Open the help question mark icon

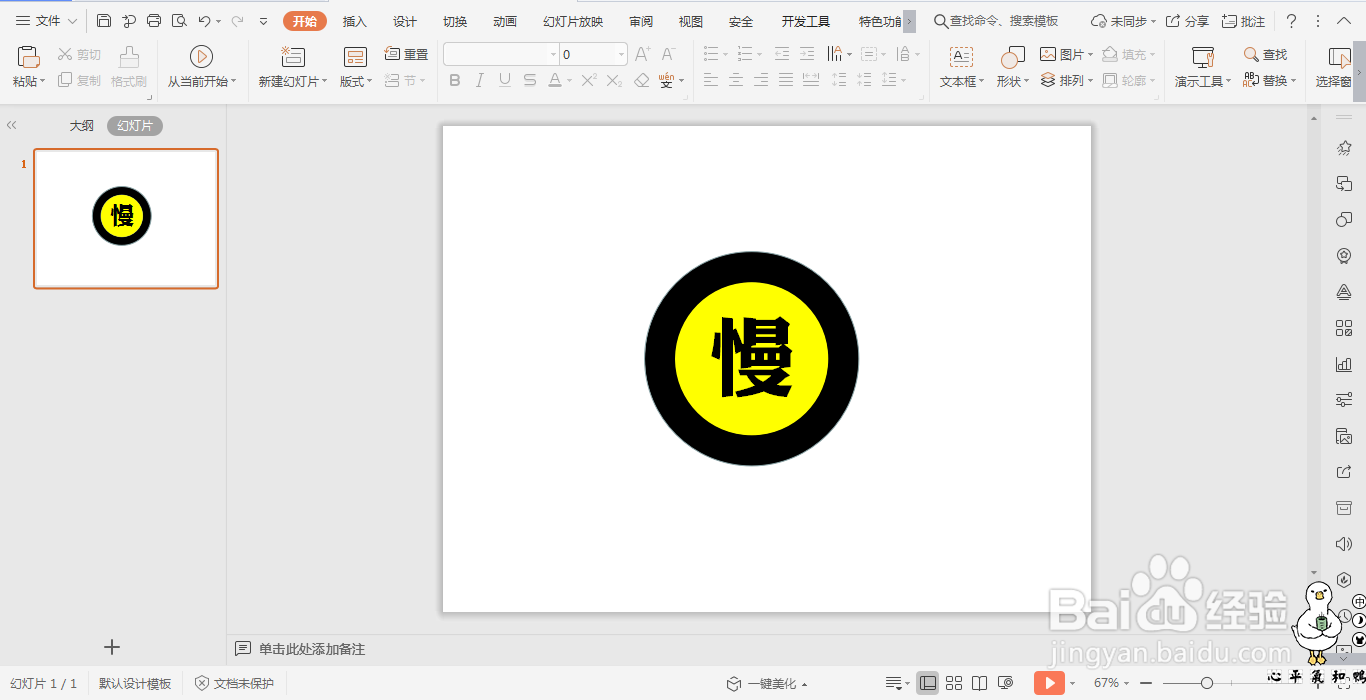[x=1291, y=21]
